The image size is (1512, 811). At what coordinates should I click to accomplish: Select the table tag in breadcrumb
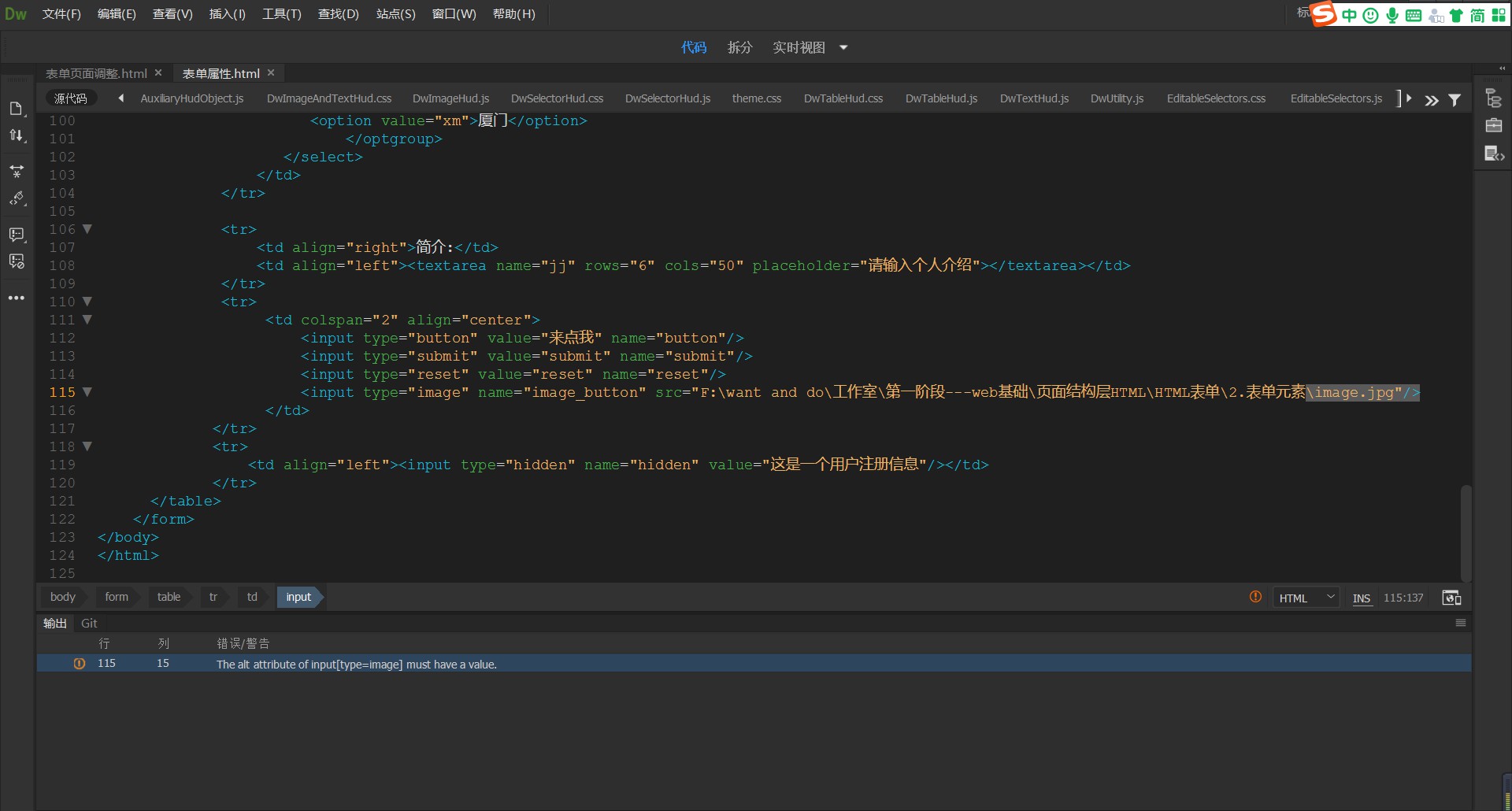pyautogui.click(x=169, y=597)
